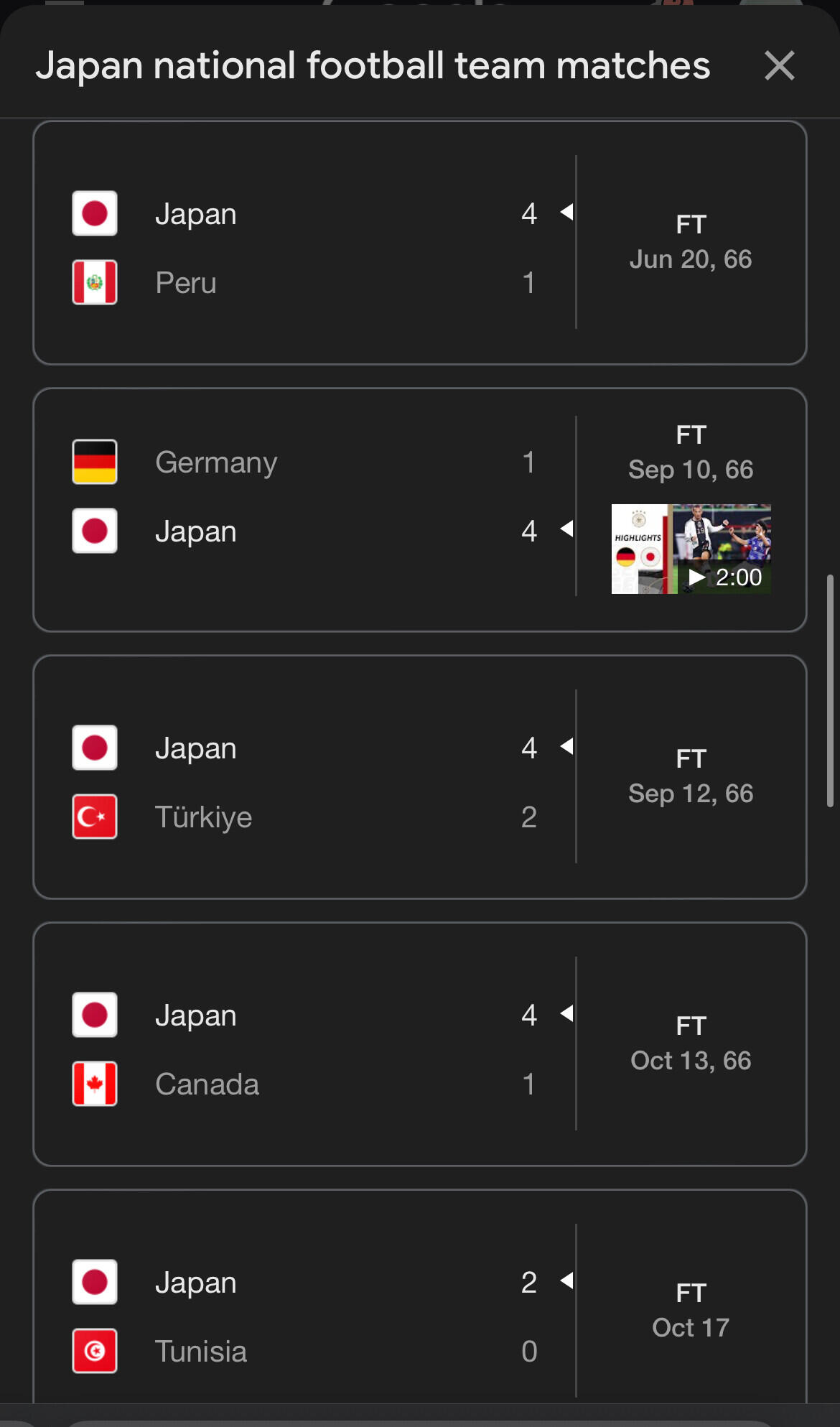Click Japan flag in Germany match
840x1427 pixels.
pos(95,531)
